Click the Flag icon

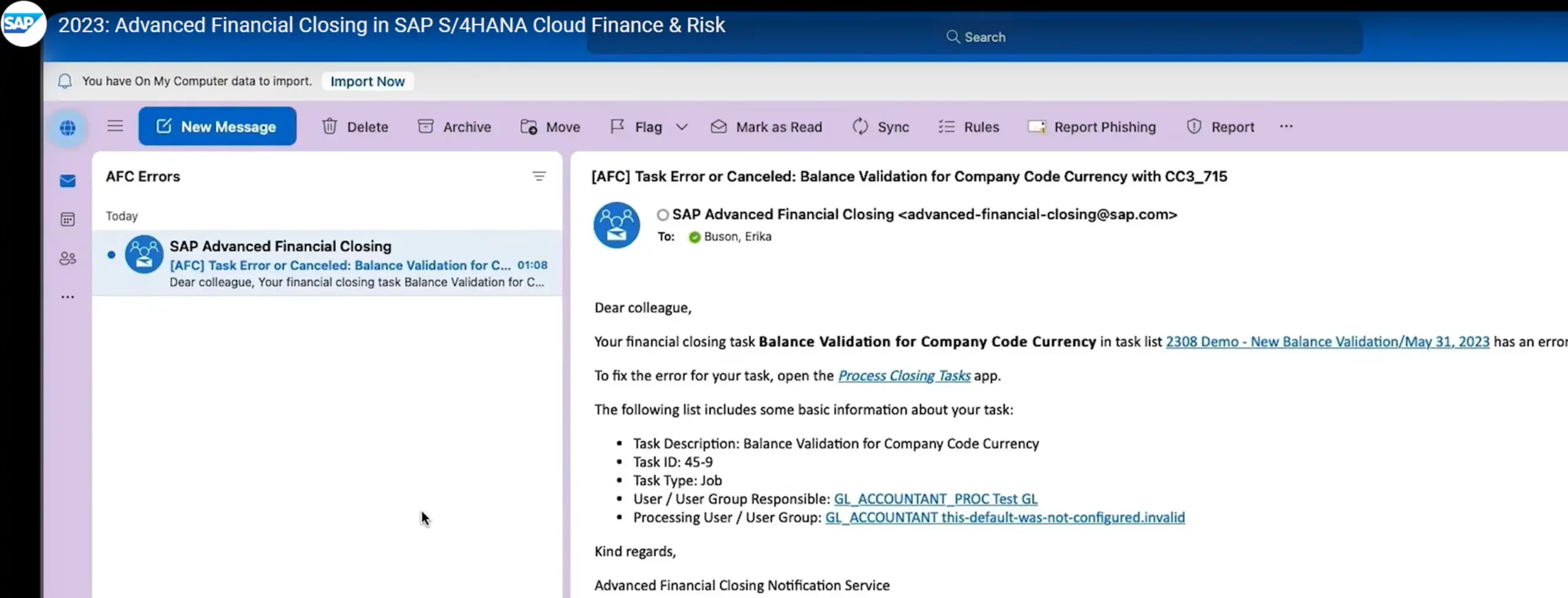(617, 126)
